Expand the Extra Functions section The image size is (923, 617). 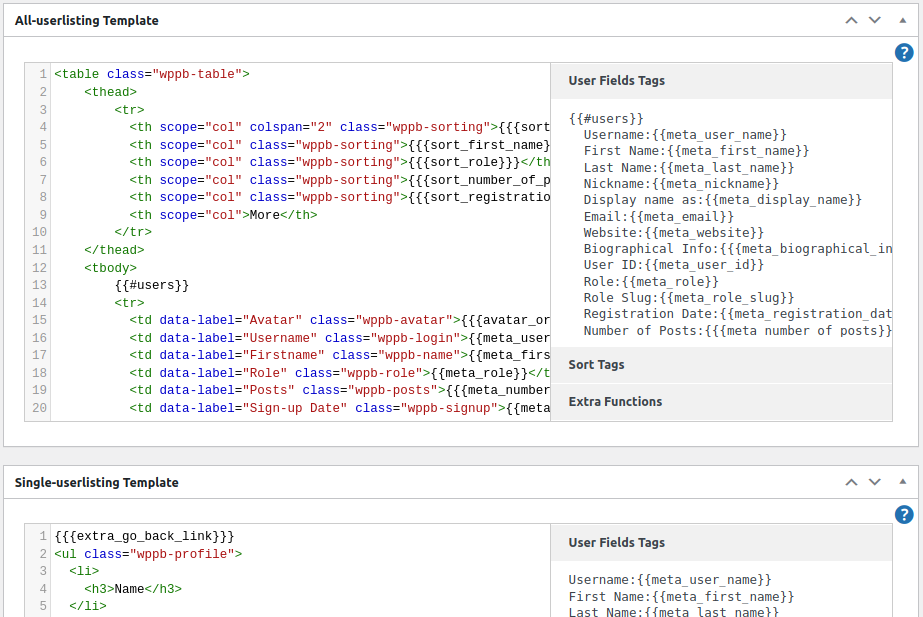coord(615,402)
